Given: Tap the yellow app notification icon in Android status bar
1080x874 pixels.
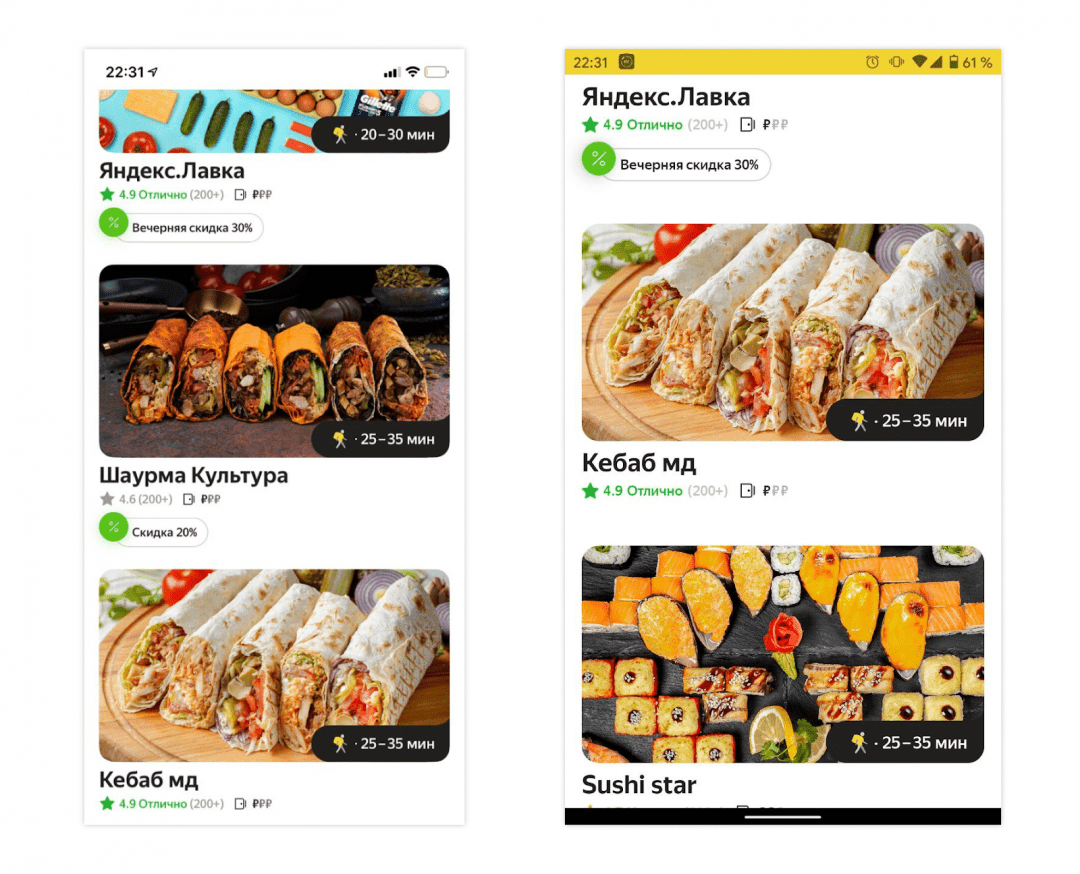Looking at the screenshot, I should click(626, 62).
